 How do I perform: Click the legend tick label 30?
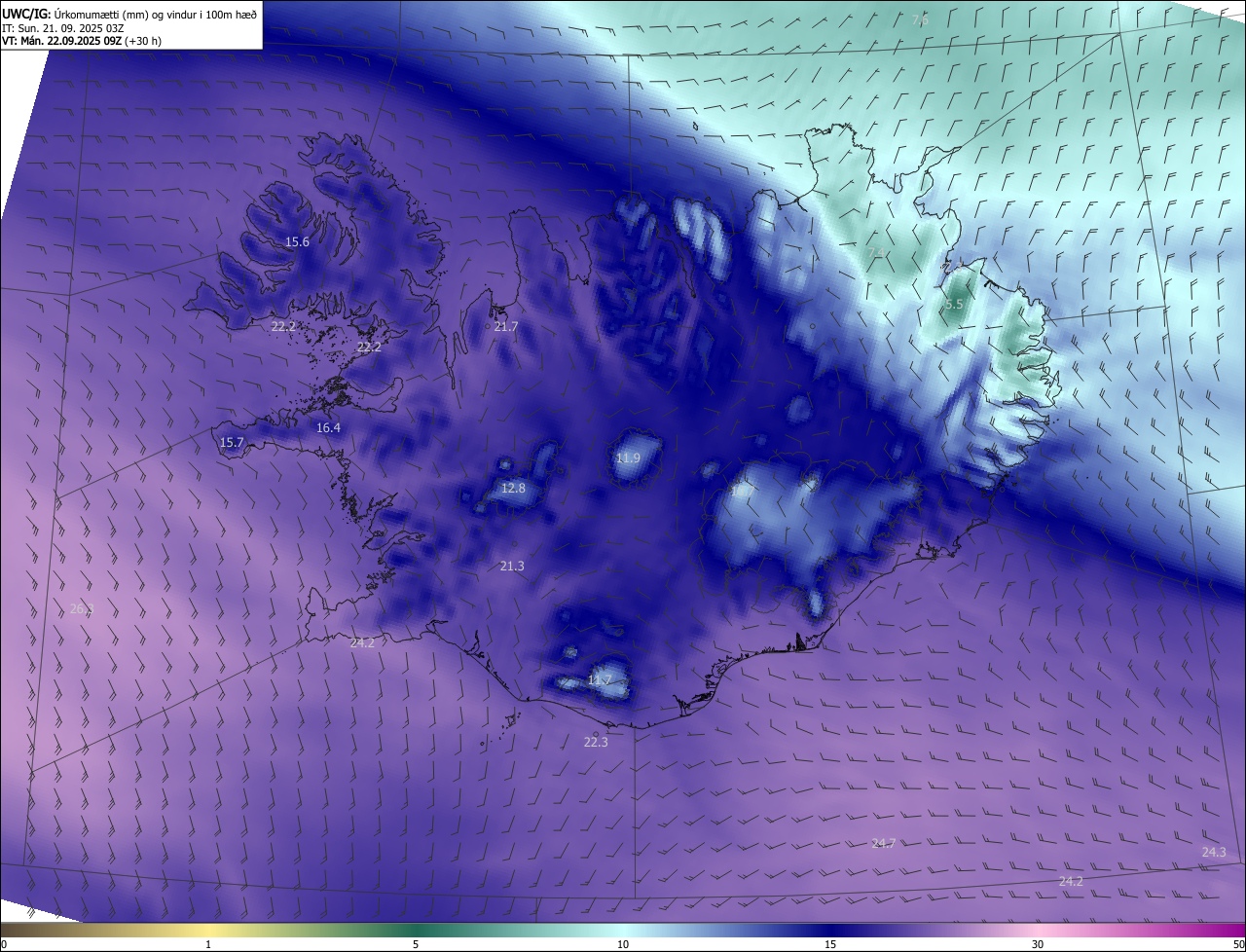point(1038,944)
